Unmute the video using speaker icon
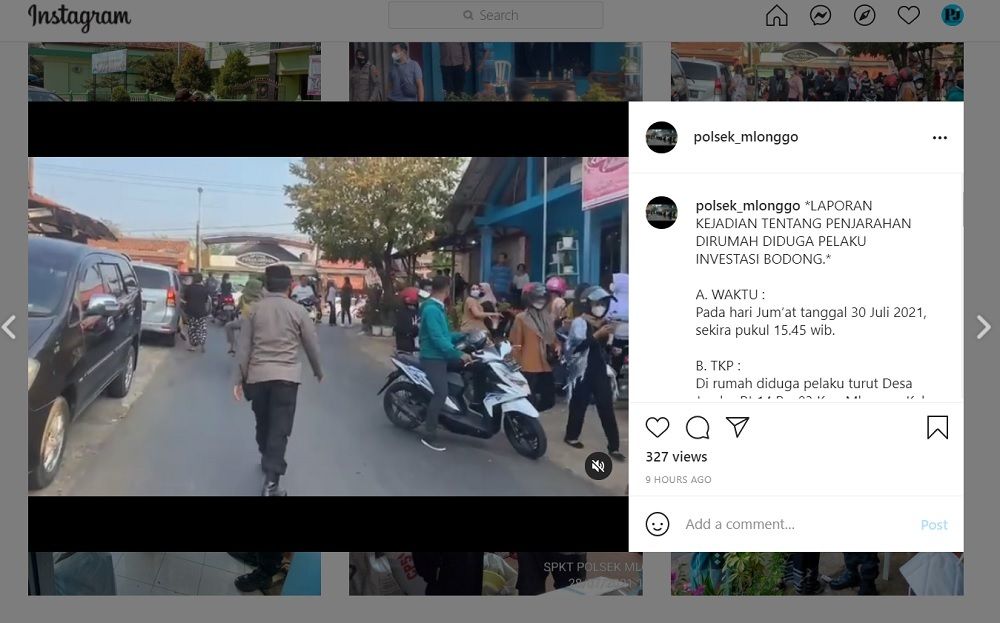Viewport: 1000px width, 623px height. (598, 466)
